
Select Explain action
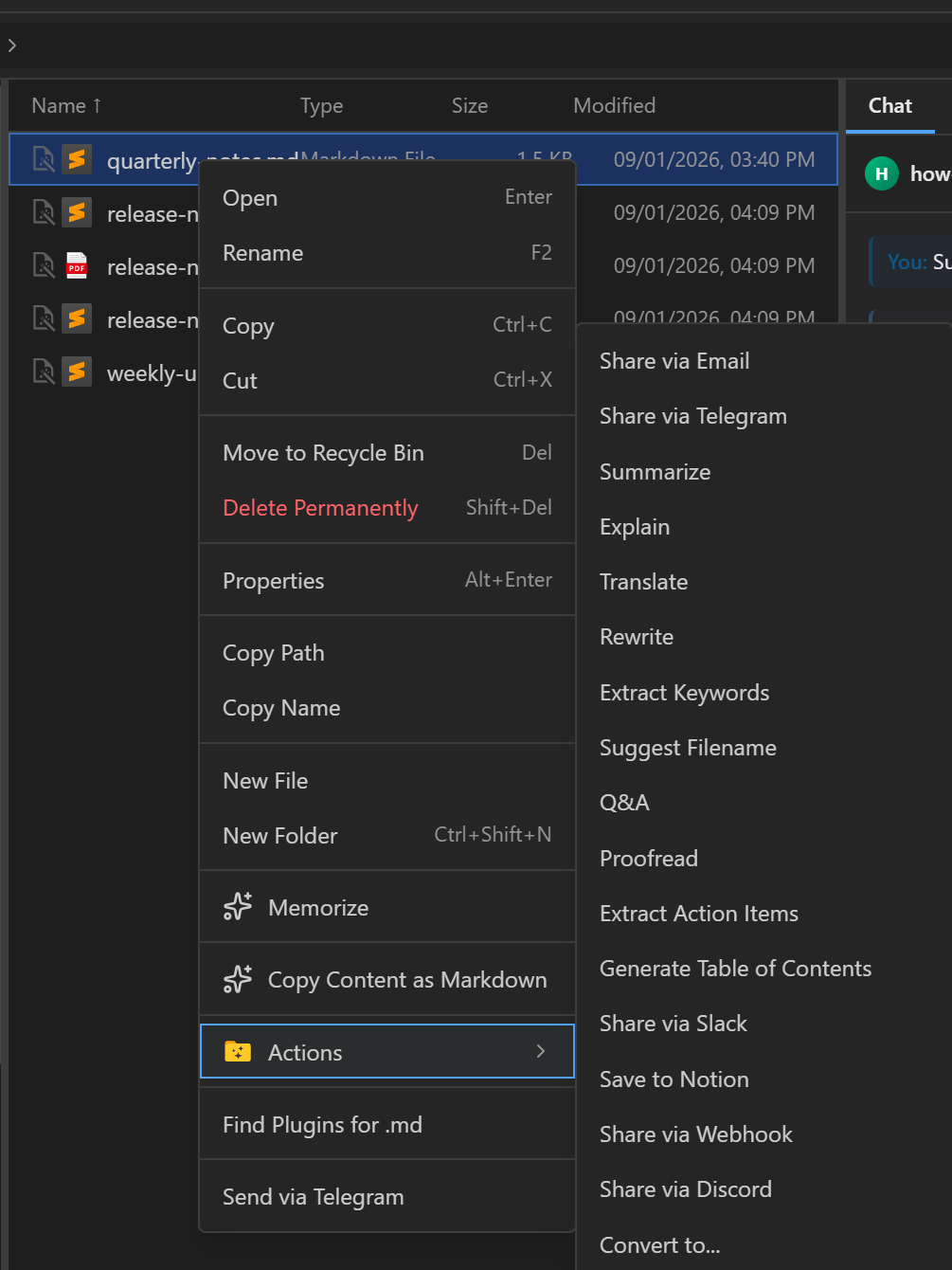(x=764, y=526)
